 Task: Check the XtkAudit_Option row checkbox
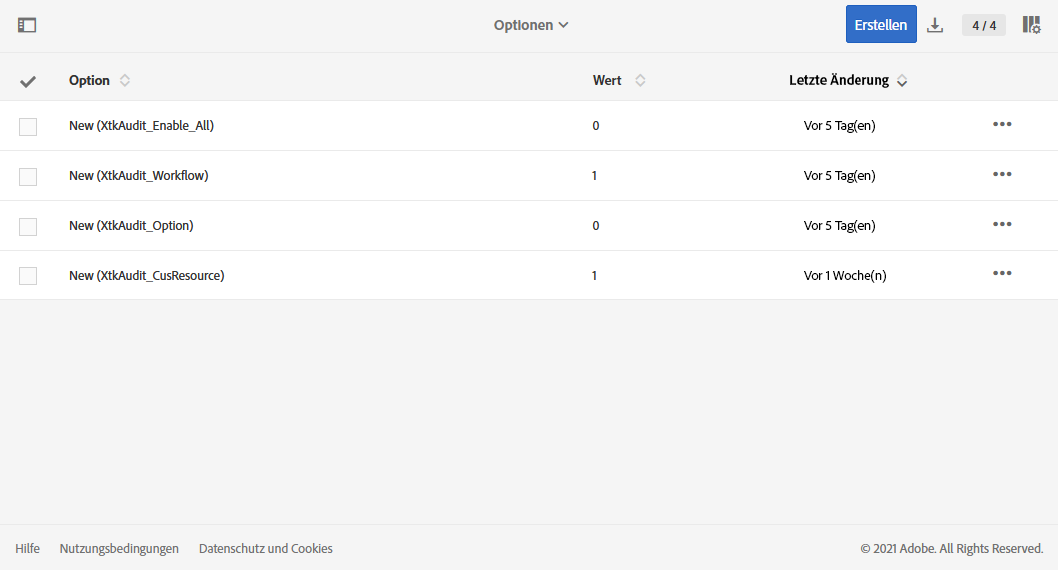point(28,226)
